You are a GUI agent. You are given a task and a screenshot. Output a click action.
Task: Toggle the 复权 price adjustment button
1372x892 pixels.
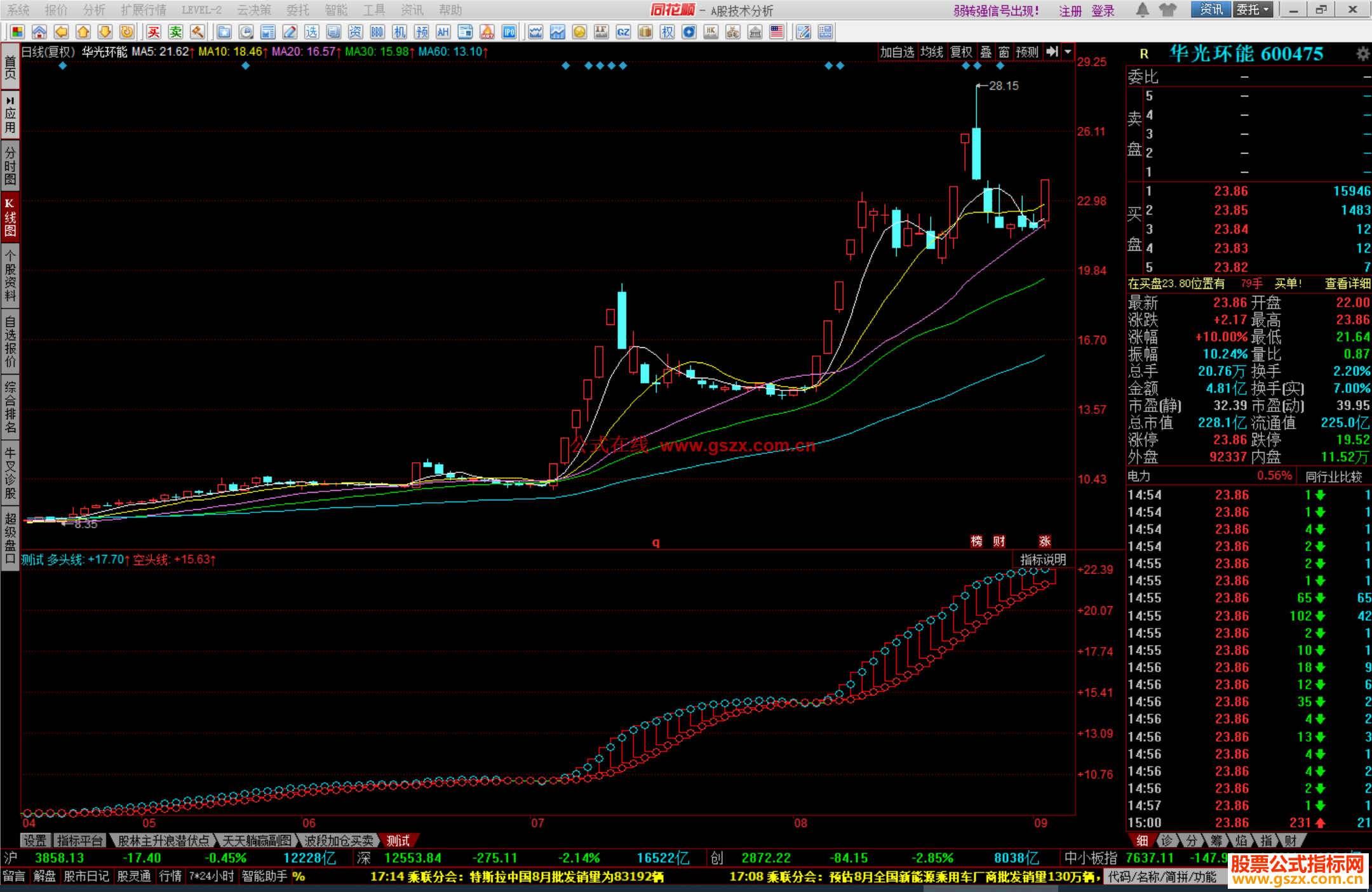pos(961,52)
